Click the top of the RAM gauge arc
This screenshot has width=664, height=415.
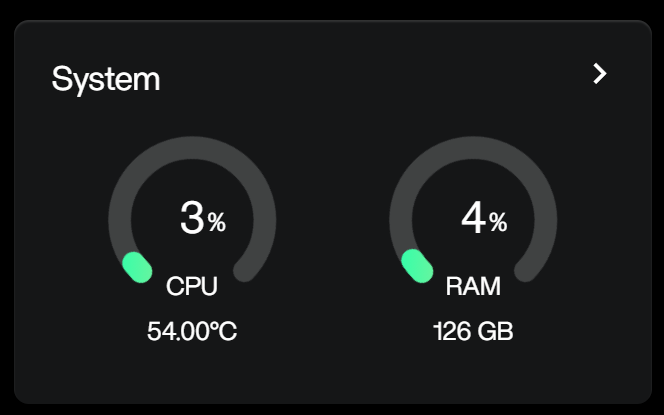[473, 145]
